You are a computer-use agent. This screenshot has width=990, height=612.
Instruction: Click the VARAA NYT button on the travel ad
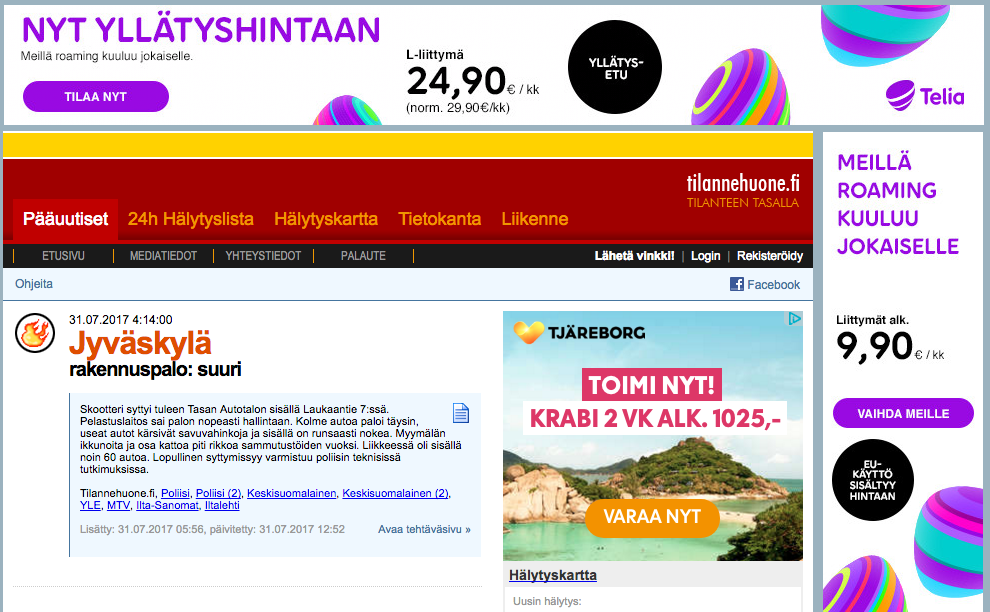(652, 517)
